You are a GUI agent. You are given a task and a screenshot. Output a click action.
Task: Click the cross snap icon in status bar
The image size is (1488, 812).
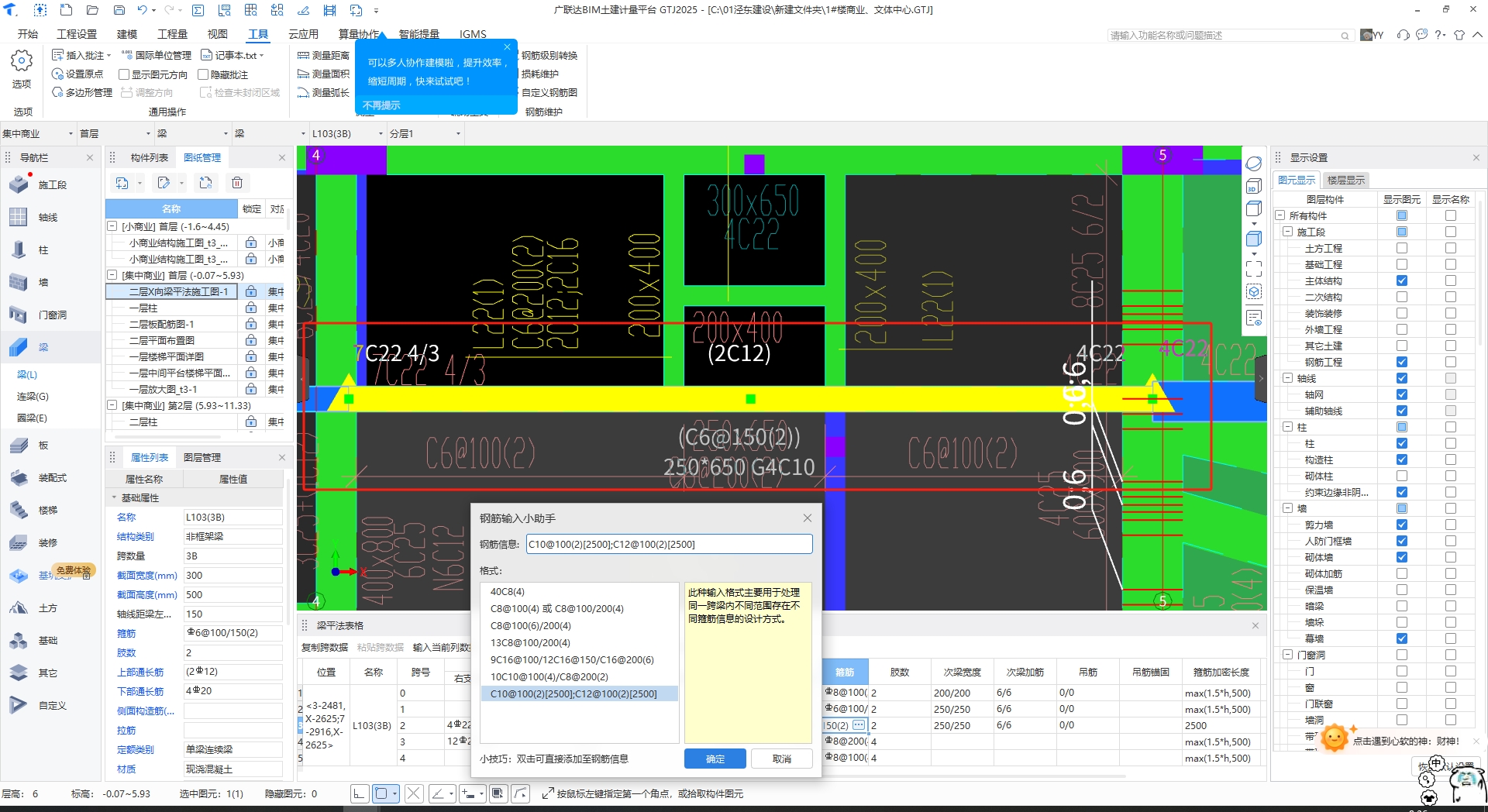point(414,793)
